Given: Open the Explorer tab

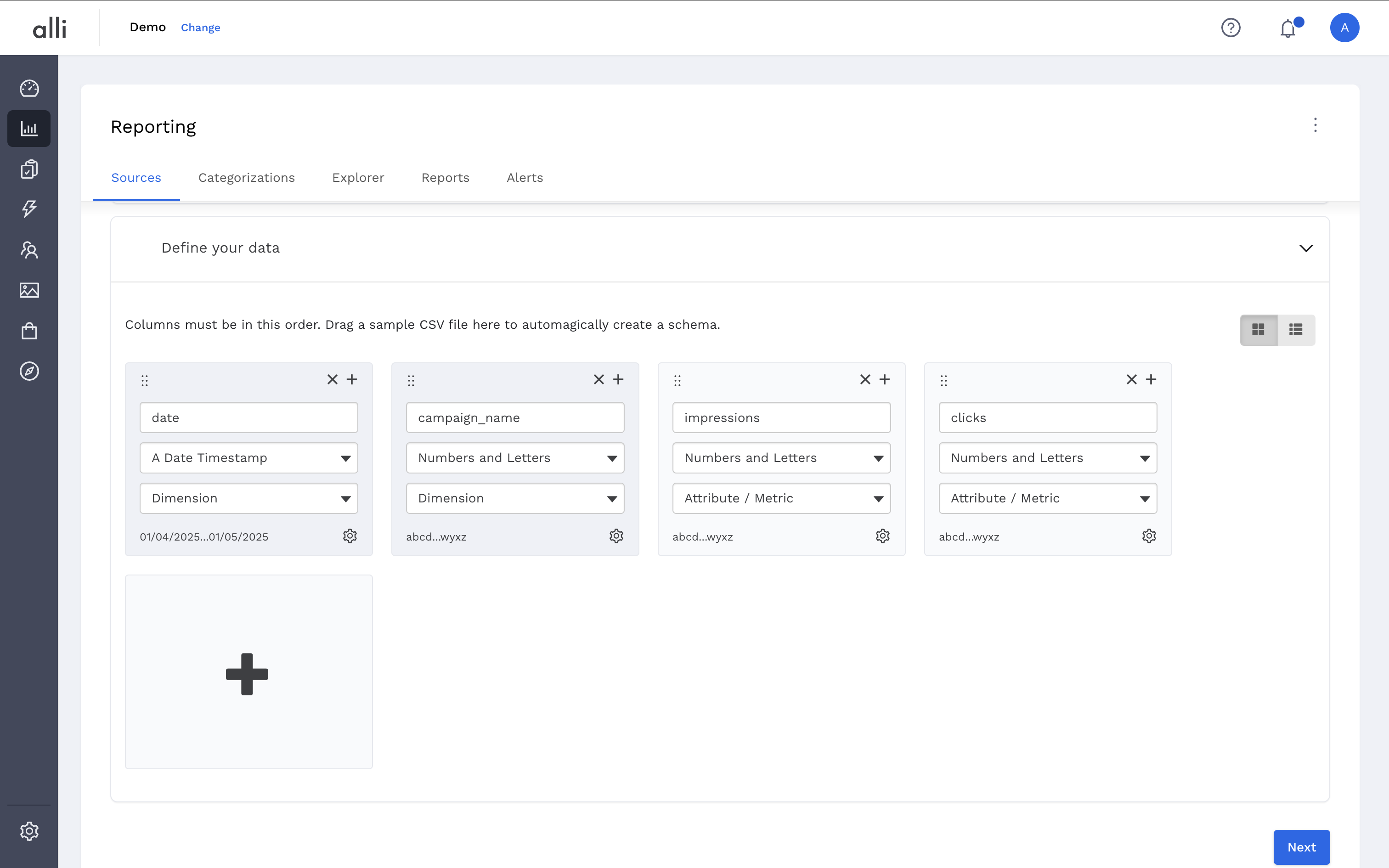Looking at the screenshot, I should click(x=357, y=178).
